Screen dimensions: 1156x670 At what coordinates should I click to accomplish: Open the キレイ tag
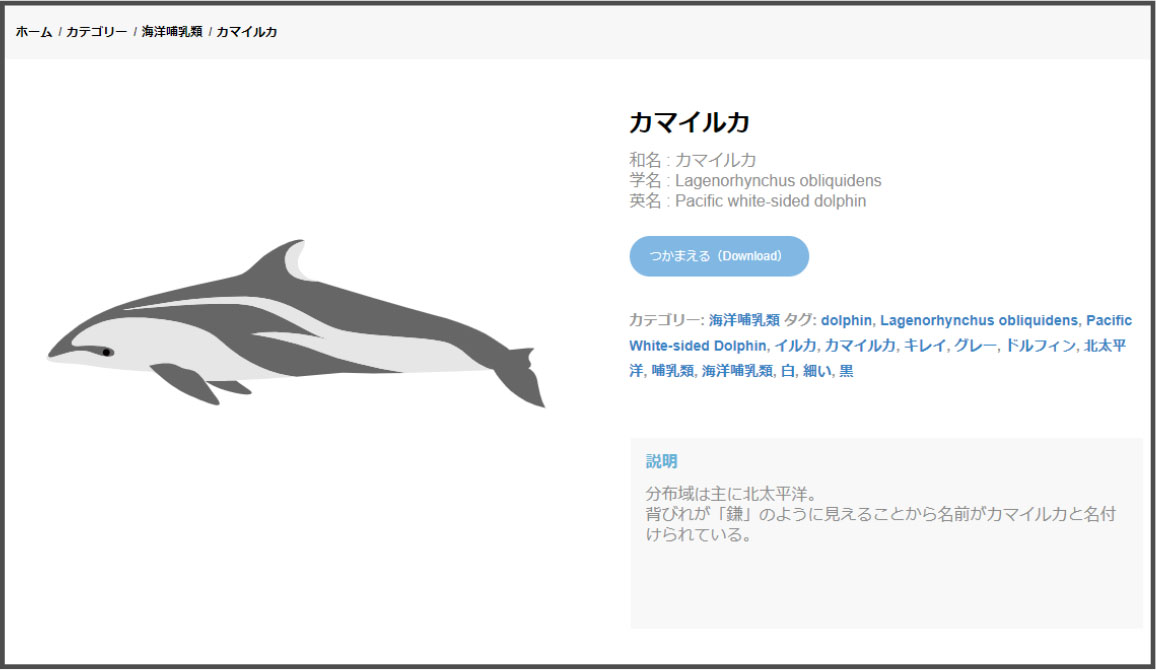tap(925, 345)
